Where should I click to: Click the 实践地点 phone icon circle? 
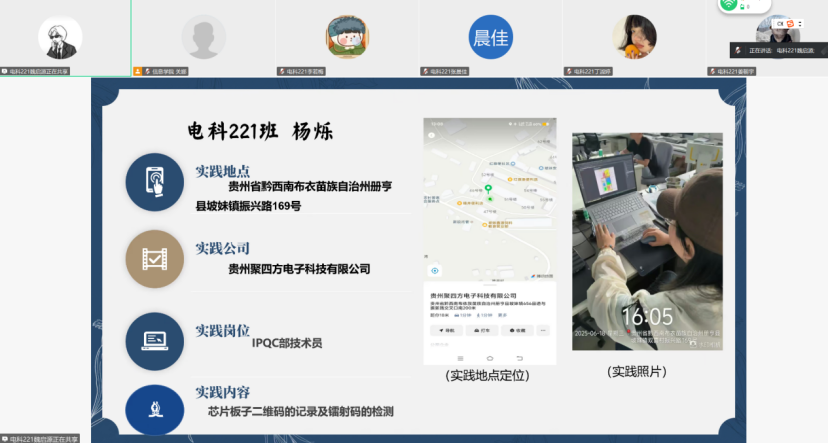click(x=155, y=182)
